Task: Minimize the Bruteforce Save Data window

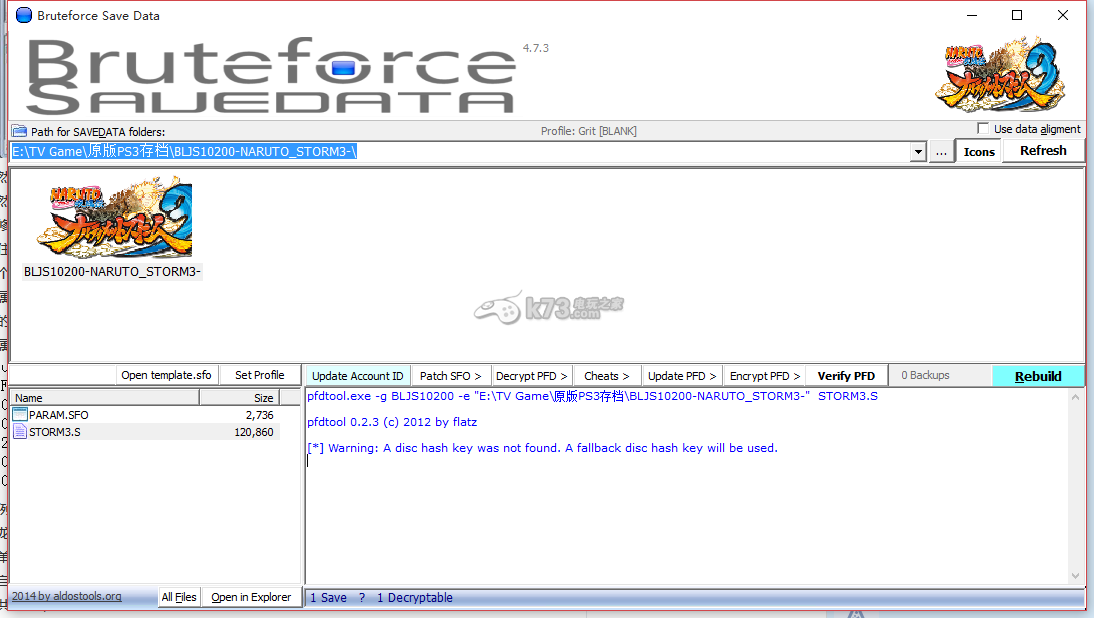Action: pyautogui.click(x=972, y=15)
